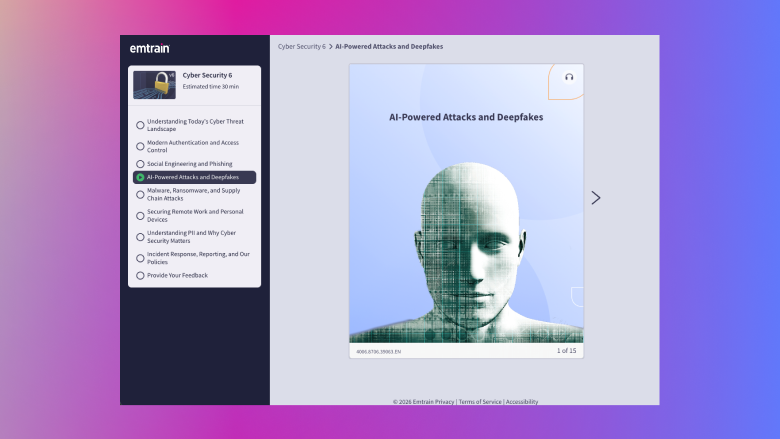Select the Malware, Ransomware, and Supply Chain circle
The width and height of the screenshot is (780, 439).
point(140,194)
